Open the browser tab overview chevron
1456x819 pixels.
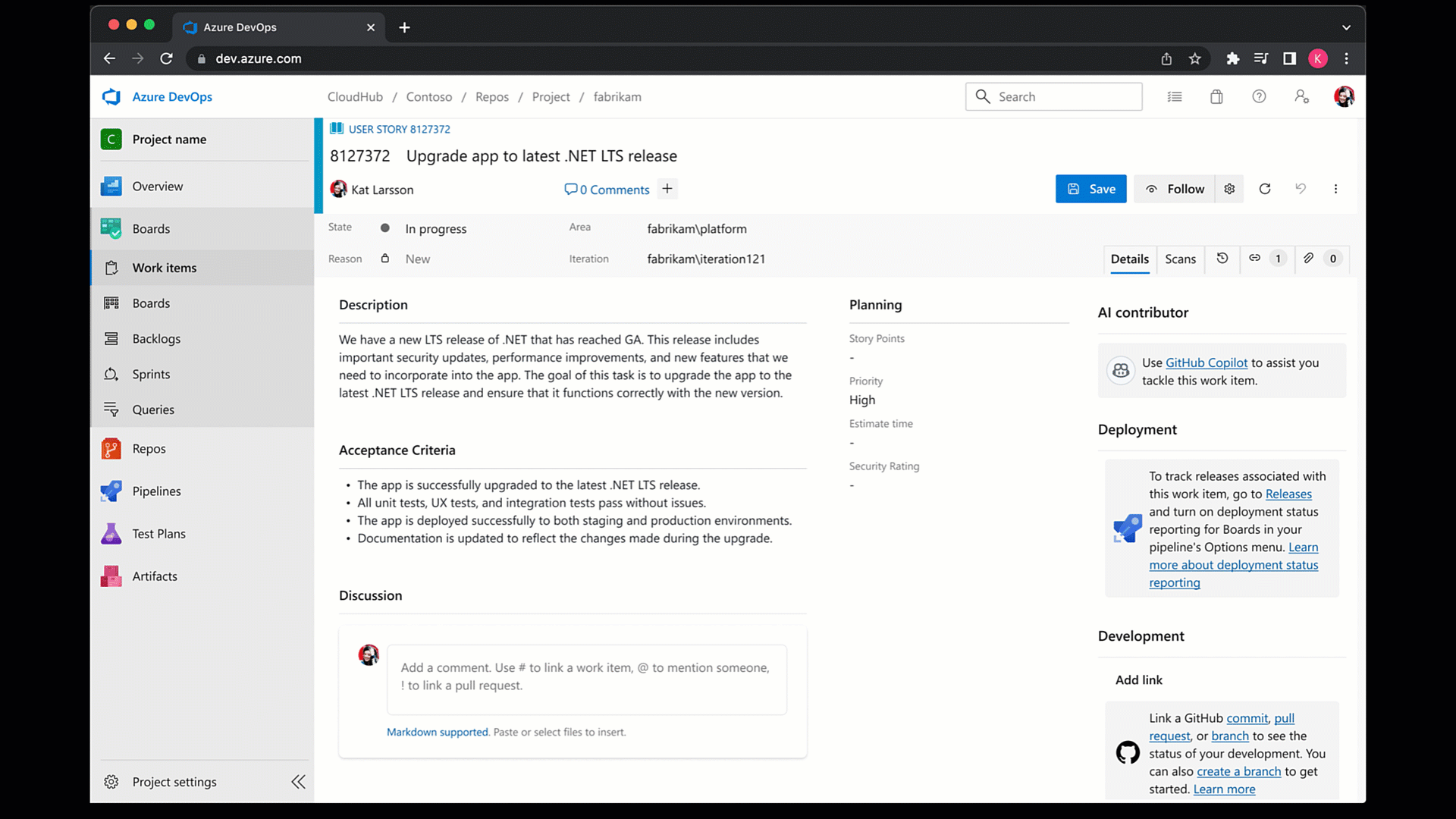tap(1347, 27)
